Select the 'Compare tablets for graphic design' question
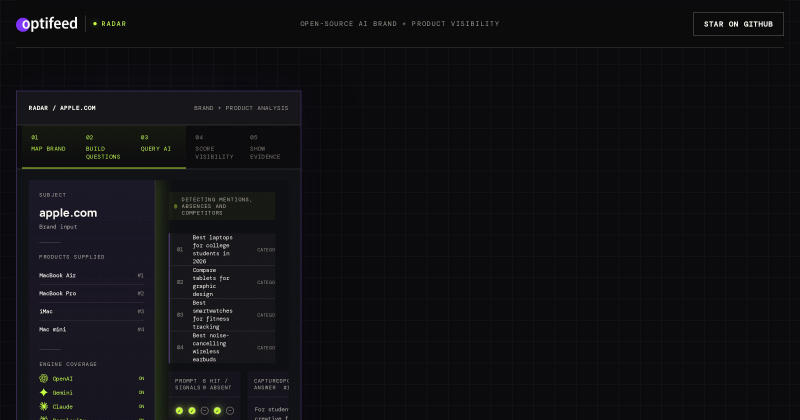This screenshot has height=420, width=800. (x=222, y=282)
